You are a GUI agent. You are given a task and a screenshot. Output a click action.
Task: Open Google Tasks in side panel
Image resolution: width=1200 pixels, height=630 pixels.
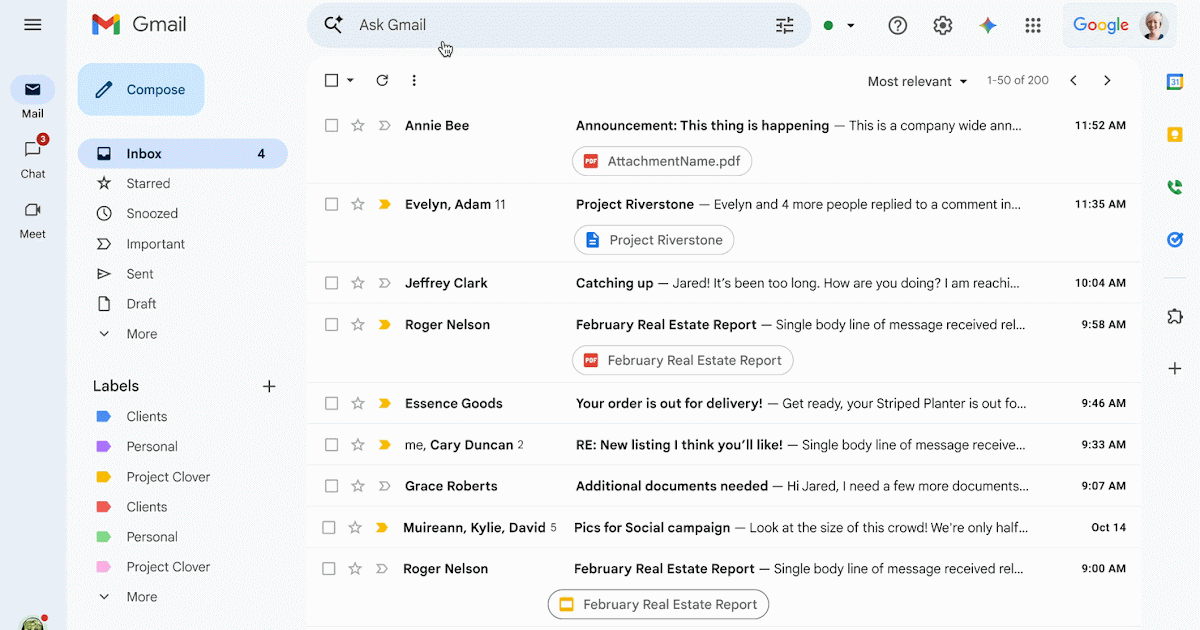pos(1174,239)
